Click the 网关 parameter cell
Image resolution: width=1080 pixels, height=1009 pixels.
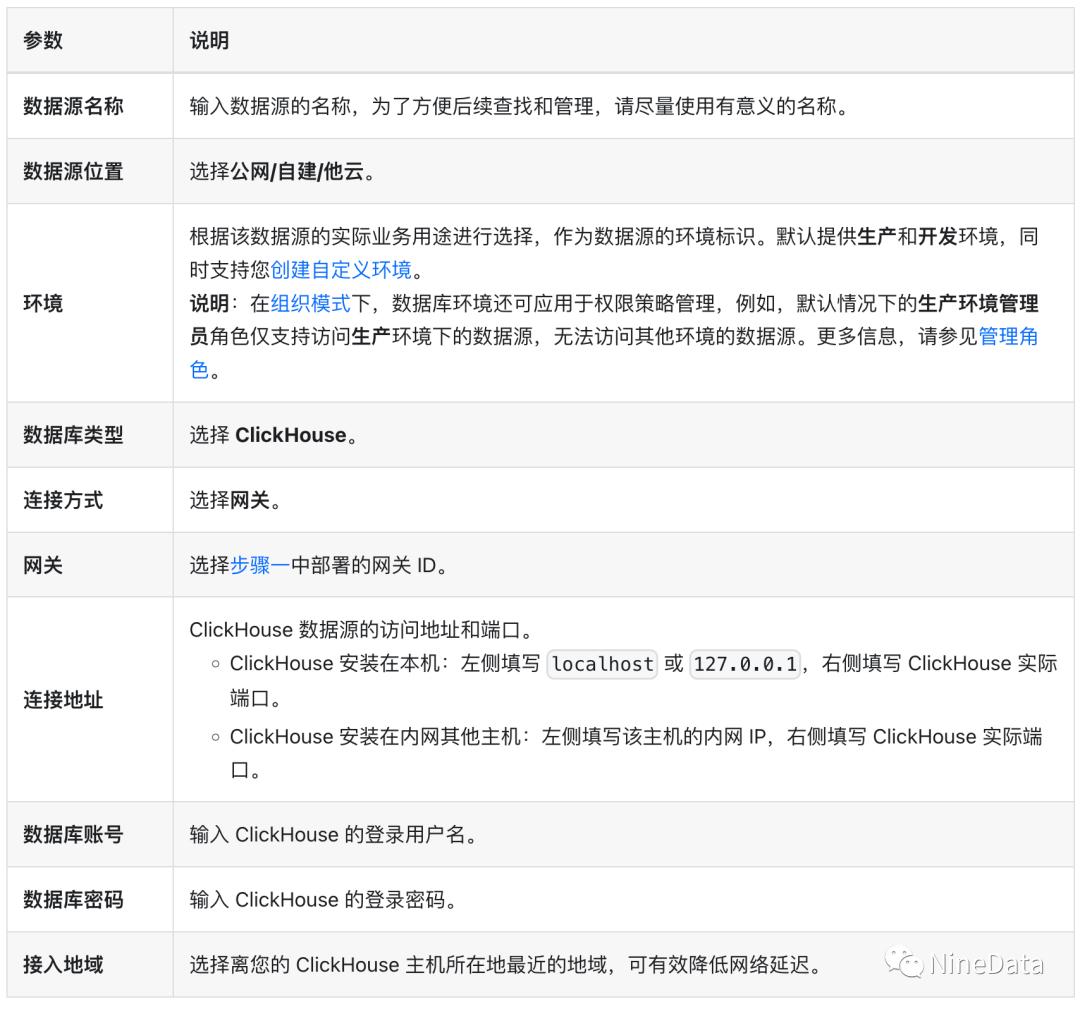90,565
